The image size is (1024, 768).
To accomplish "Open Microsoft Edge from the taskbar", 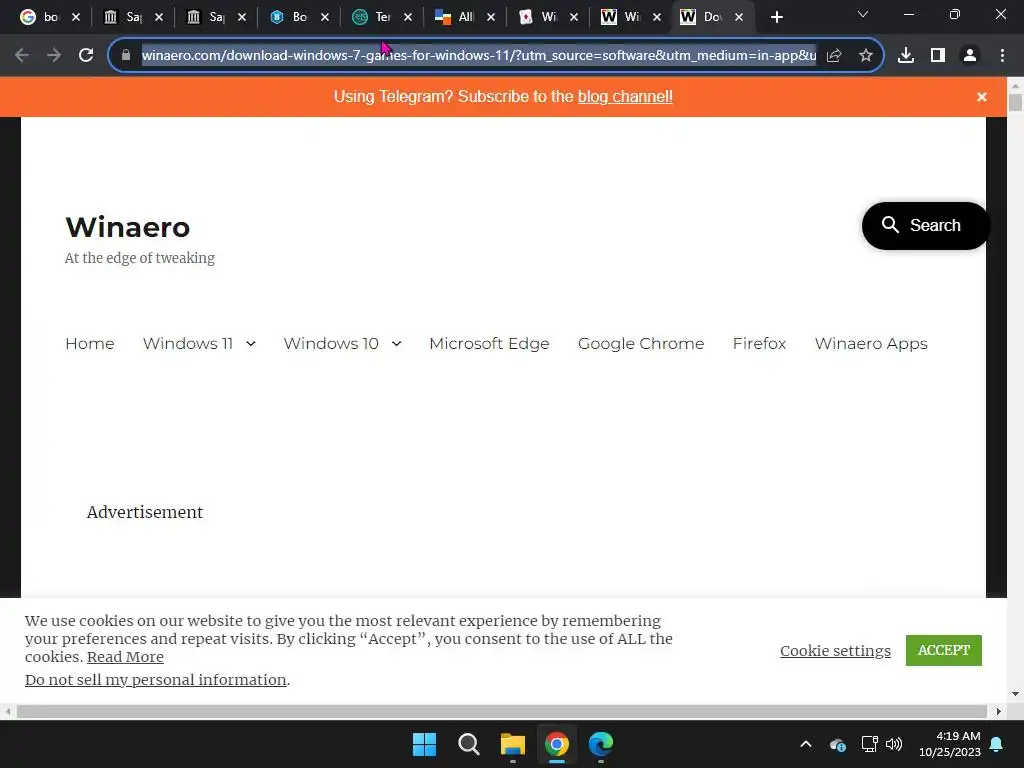I will pyautogui.click(x=601, y=744).
